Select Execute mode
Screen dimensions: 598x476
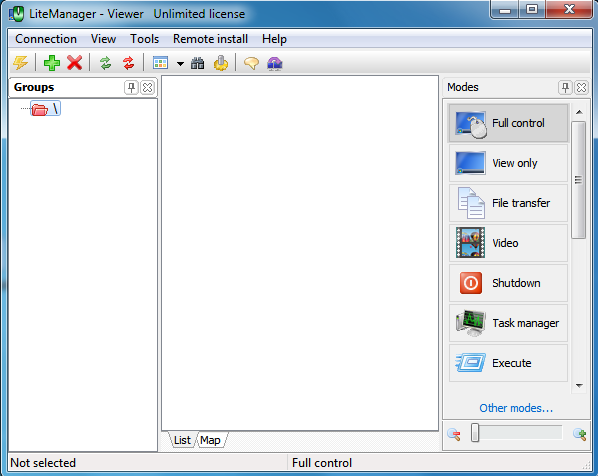click(508, 363)
